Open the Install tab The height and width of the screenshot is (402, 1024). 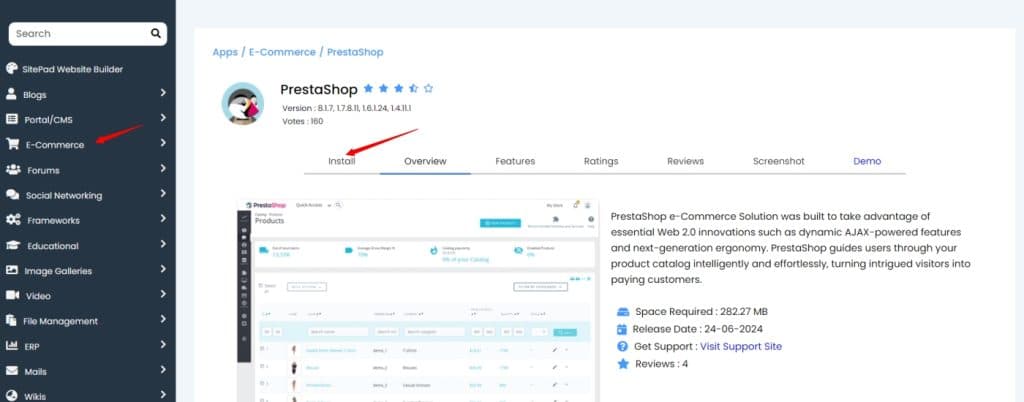[342, 161]
